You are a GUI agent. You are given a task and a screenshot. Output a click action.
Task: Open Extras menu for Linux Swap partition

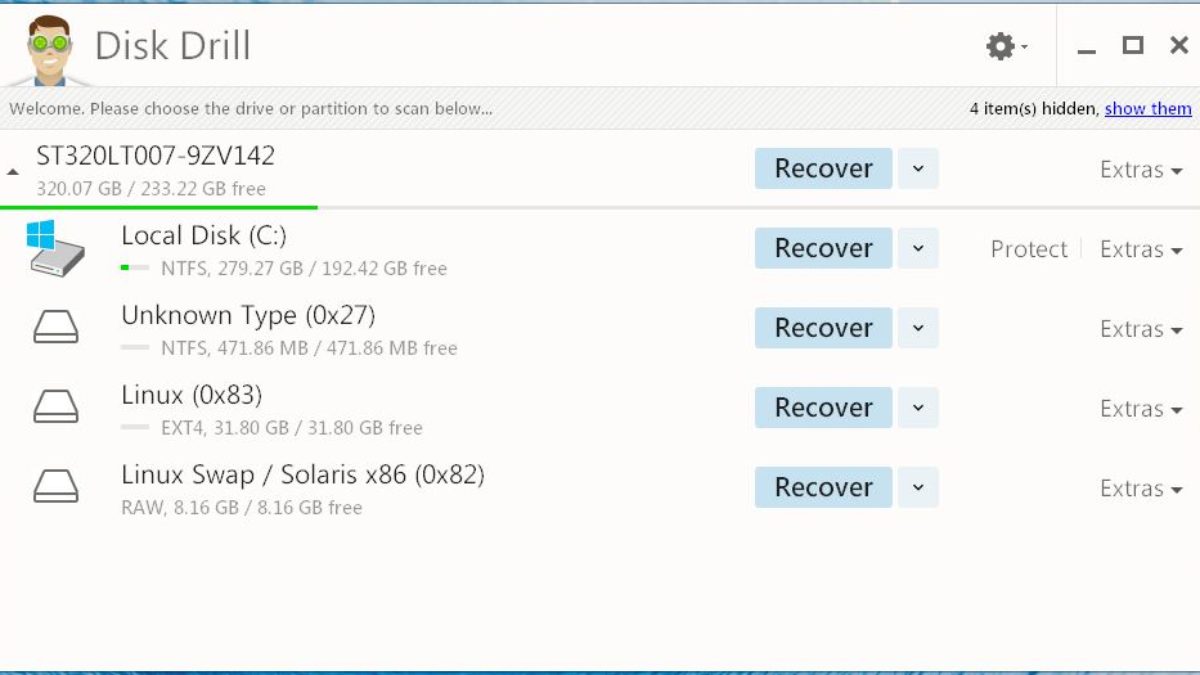pos(1141,489)
